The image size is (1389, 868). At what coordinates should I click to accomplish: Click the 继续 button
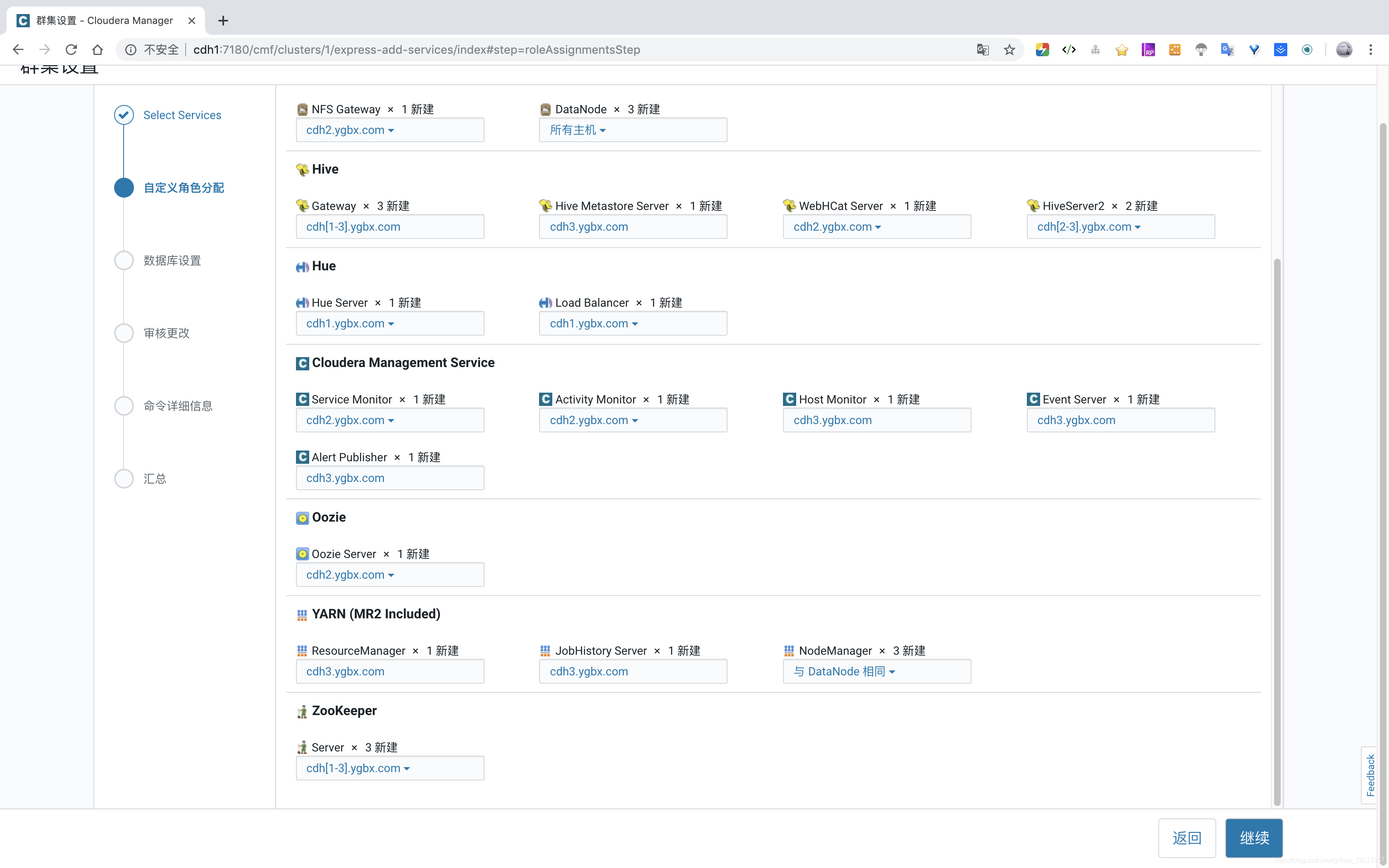coord(1253,838)
